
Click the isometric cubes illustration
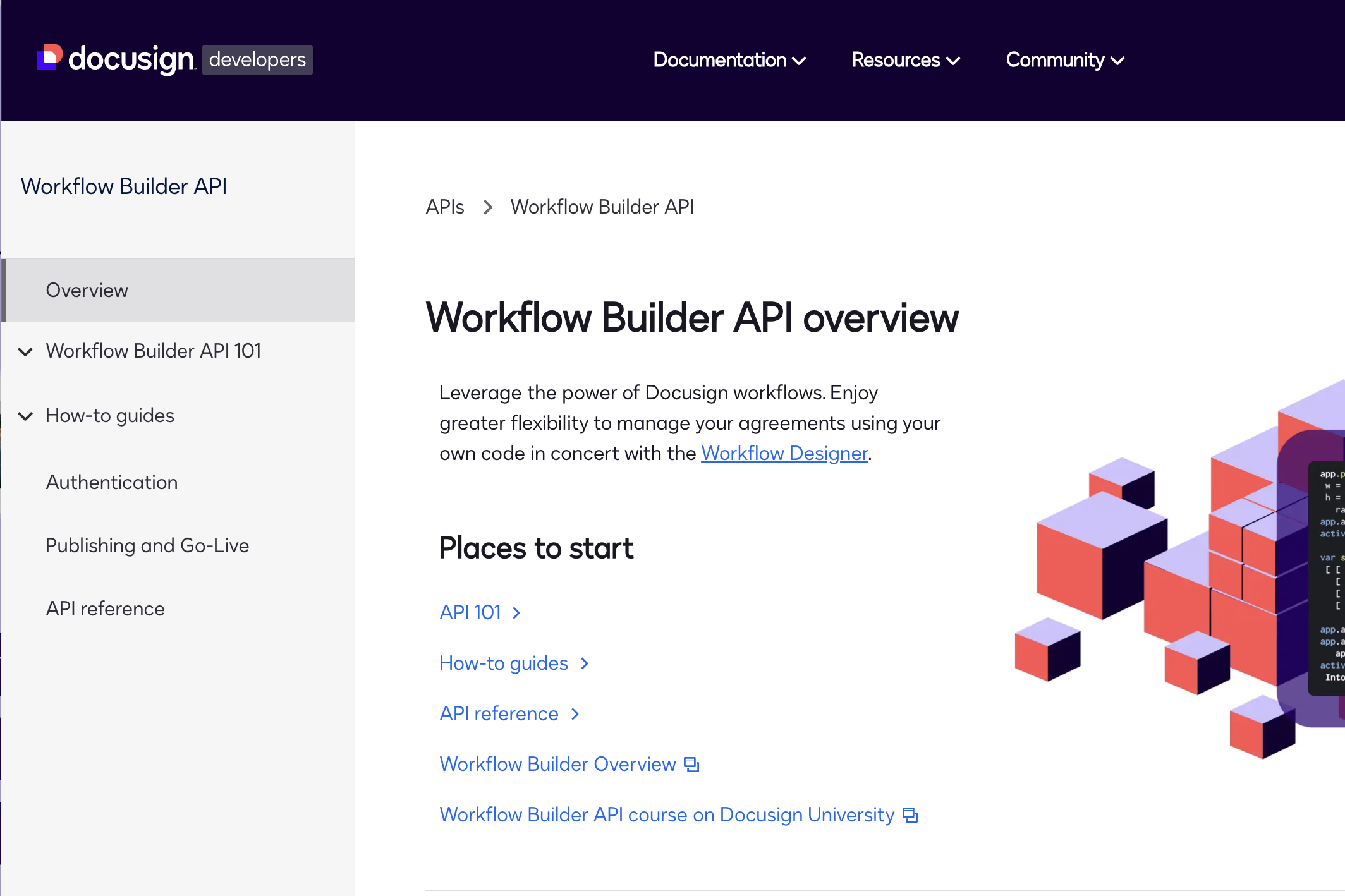click(x=1179, y=569)
